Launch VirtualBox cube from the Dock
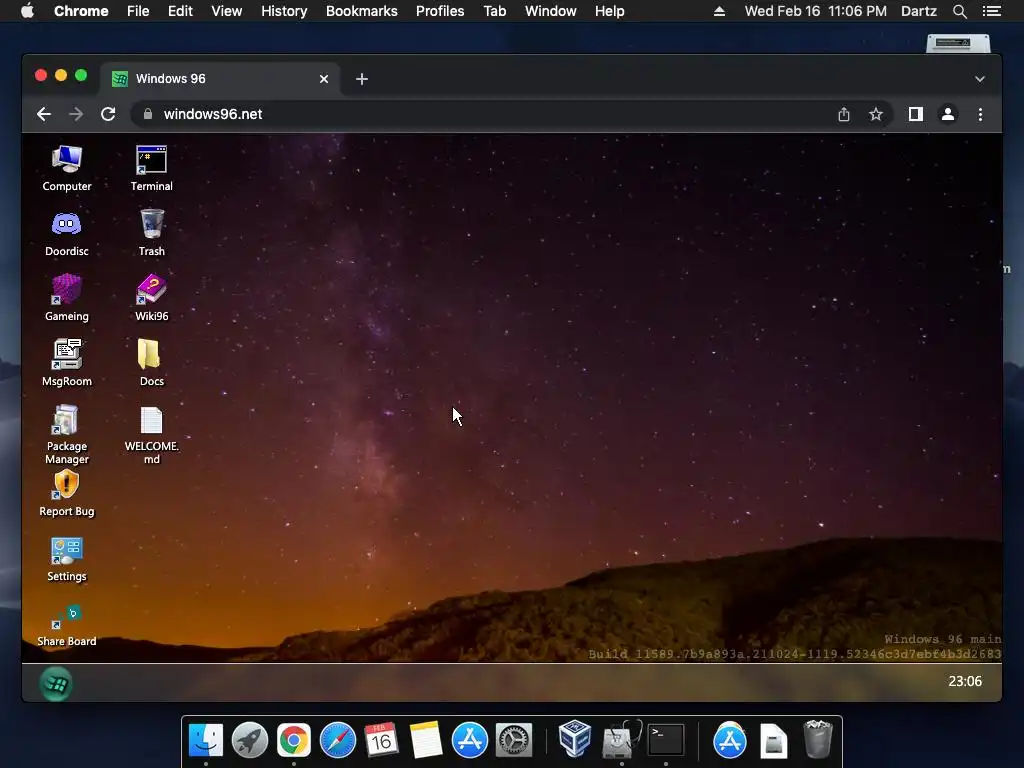The width and height of the screenshot is (1024, 768). coord(575,739)
